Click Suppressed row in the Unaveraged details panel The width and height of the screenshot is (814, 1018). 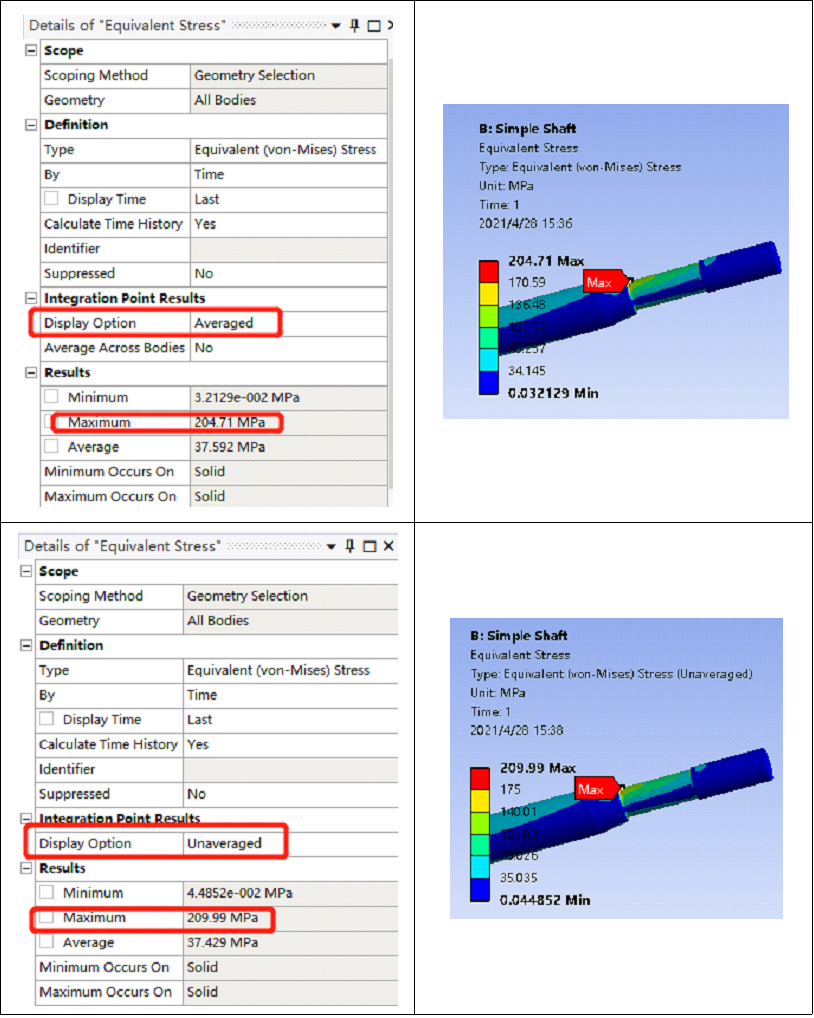pos(217,794)
